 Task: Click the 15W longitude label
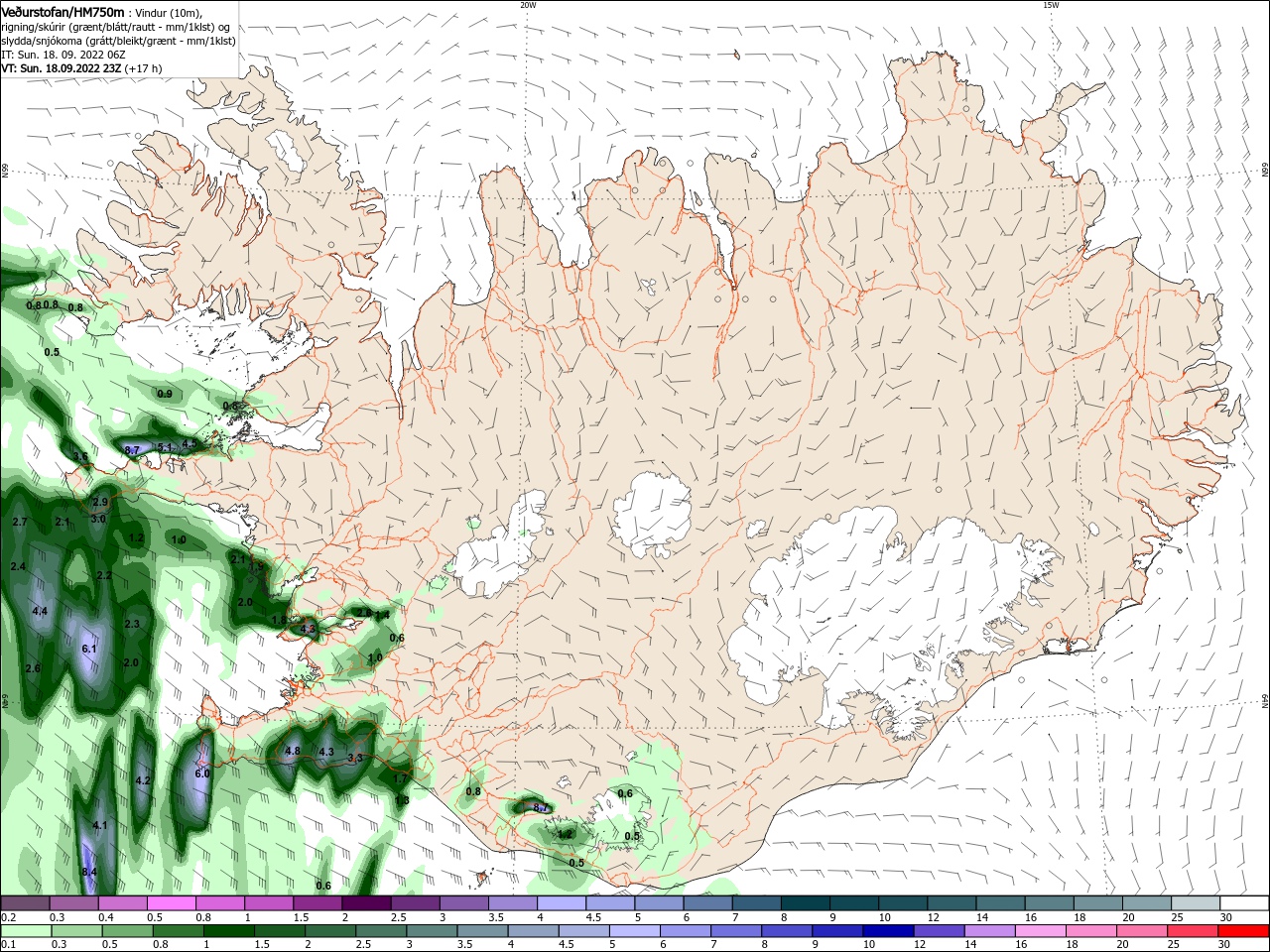point(1051,5)
